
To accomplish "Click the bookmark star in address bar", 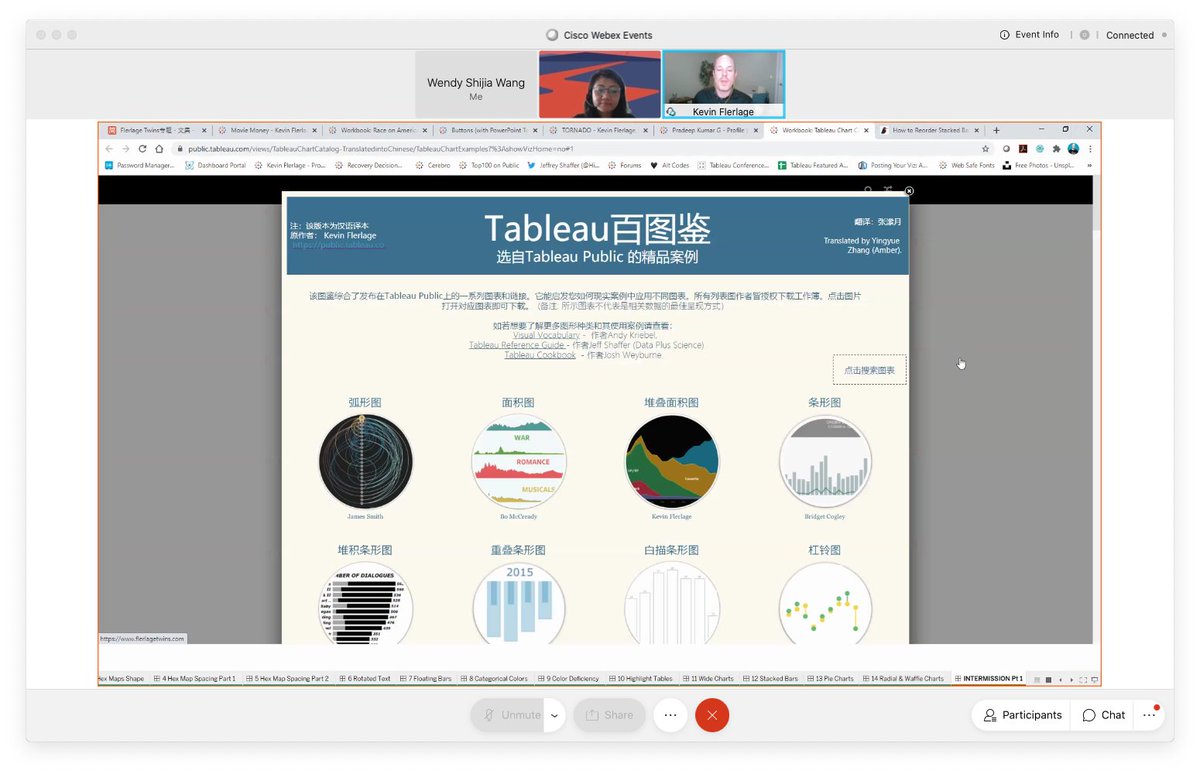I will coord(986,148).
